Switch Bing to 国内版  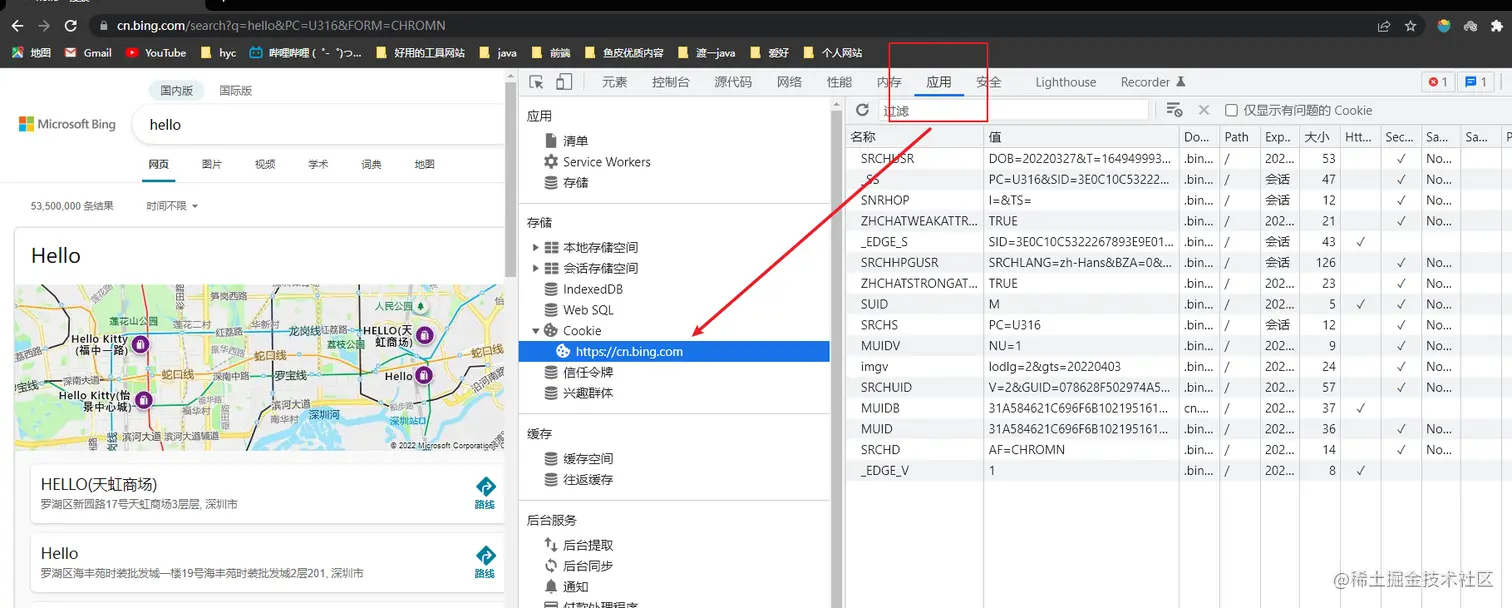pyautogui.click(x=177, y=90)
